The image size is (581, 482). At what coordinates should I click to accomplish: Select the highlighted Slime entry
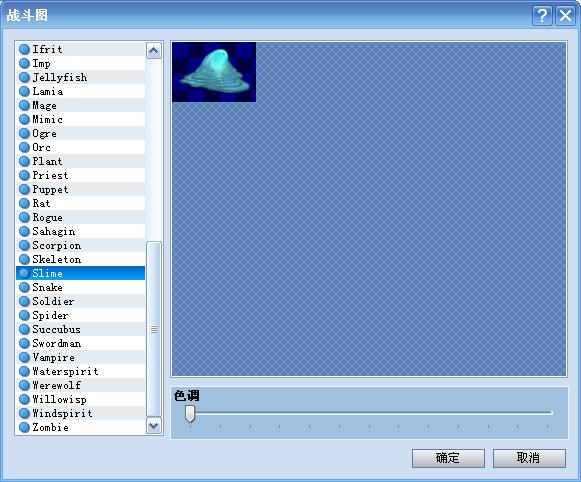[80, 273]
